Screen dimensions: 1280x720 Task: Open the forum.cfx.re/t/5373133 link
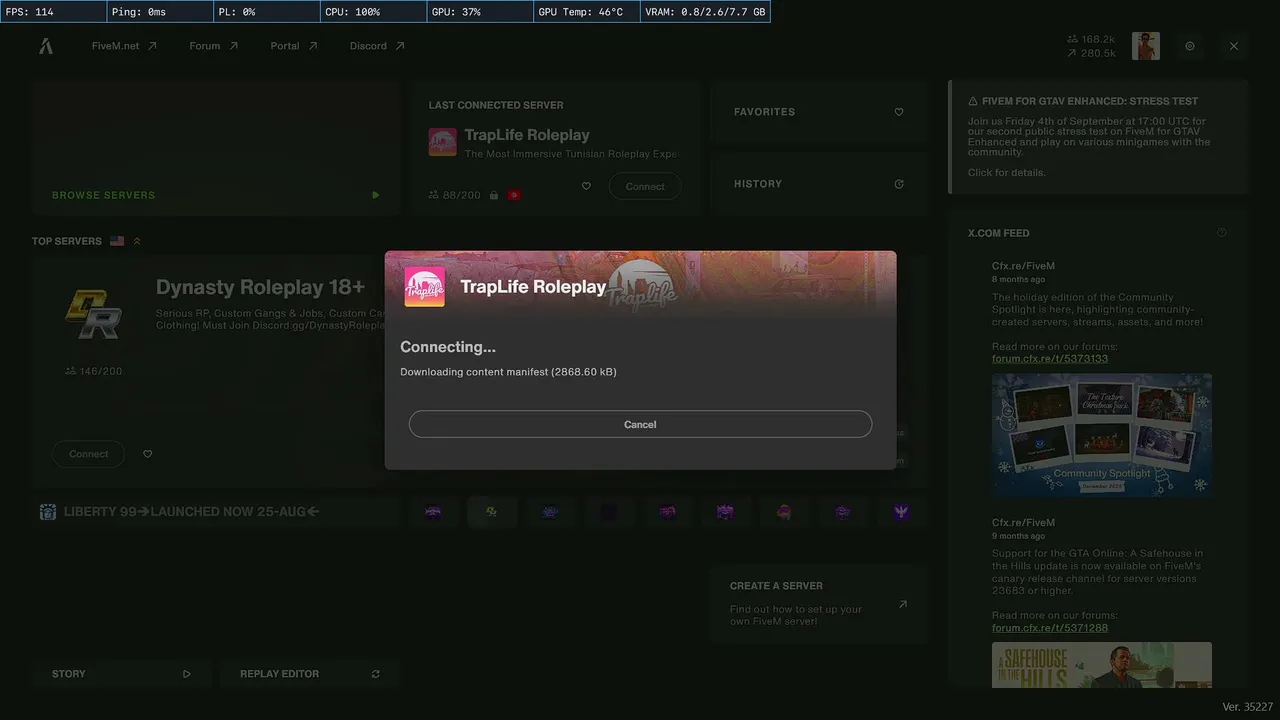click(1050, 358)
